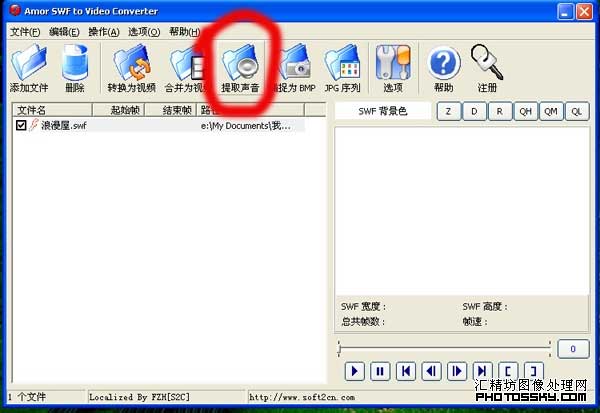Click the 起始帧 column header
The width and height of the screenshot is (600, 413).
click(119, 110)
